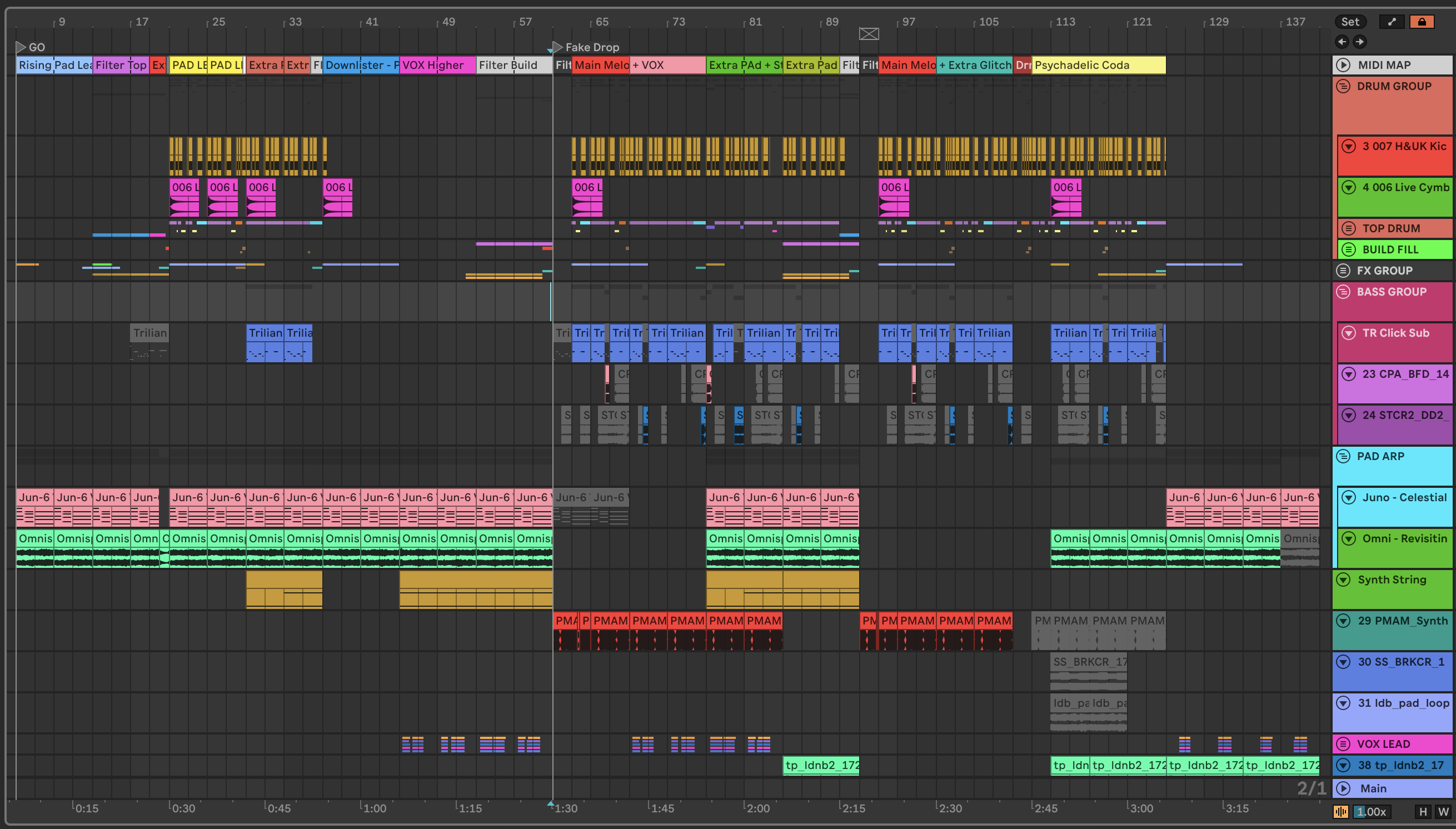Click the VOX LEAD group icon
This screenshot has height=829, width=1456.
tap(1343, 744)
